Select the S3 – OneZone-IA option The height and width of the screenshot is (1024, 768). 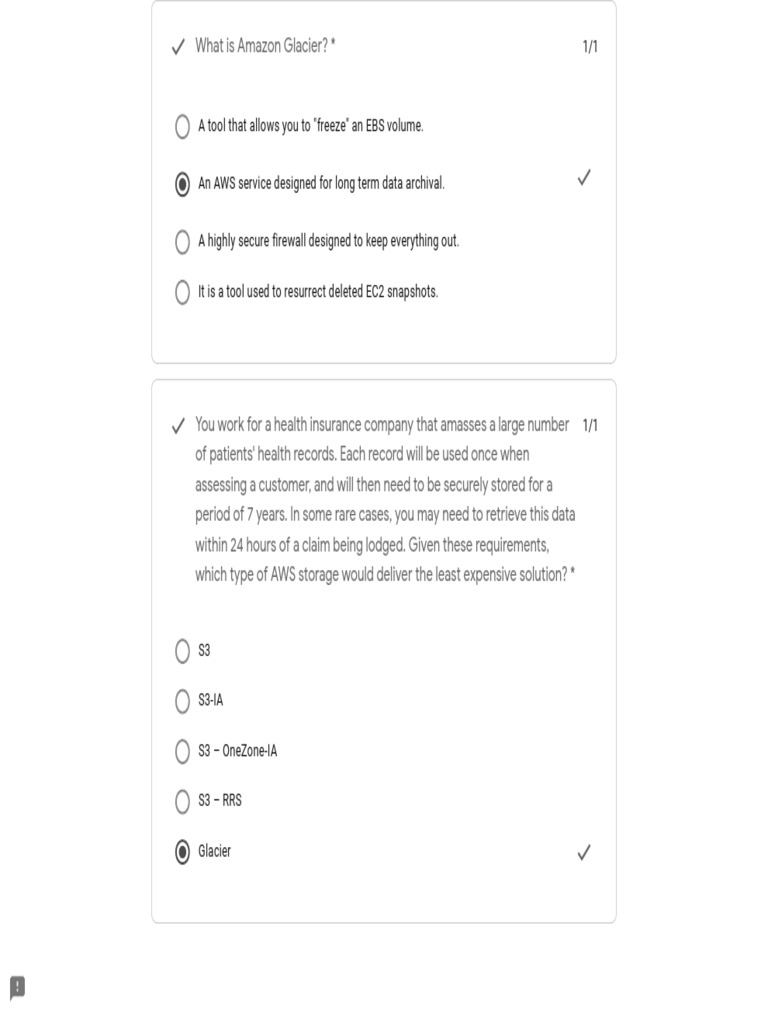click(182, 751)
